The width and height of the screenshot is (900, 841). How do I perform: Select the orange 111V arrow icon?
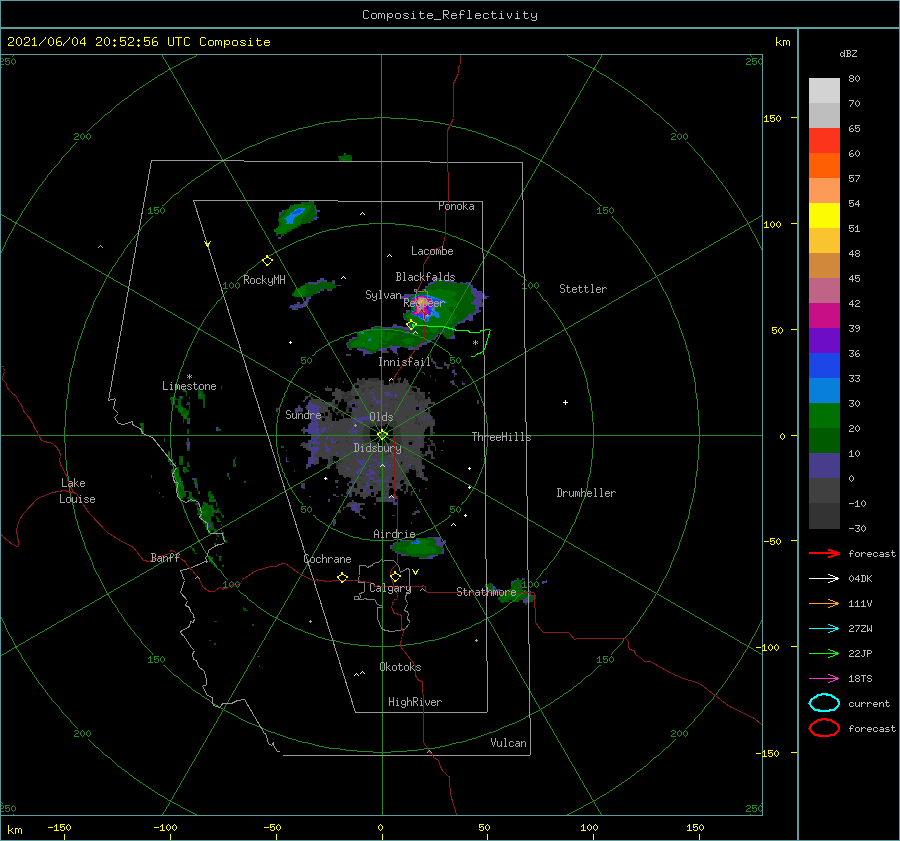pyautogui.click(x=824, y=603)
